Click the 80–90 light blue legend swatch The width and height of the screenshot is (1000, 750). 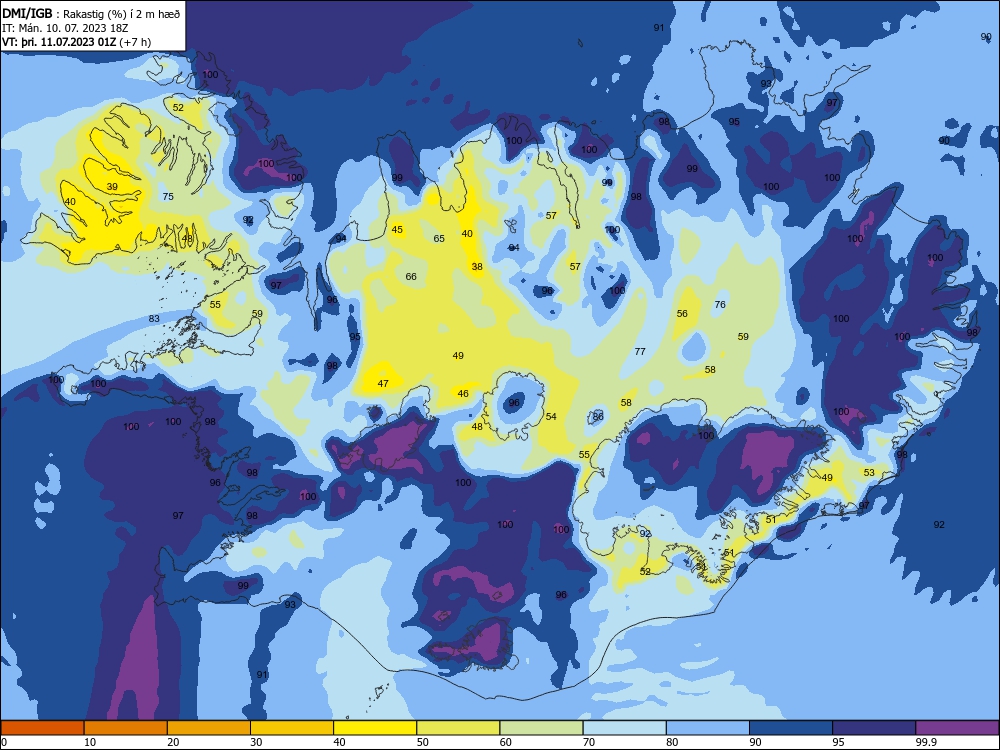click(x=708, y=728)
